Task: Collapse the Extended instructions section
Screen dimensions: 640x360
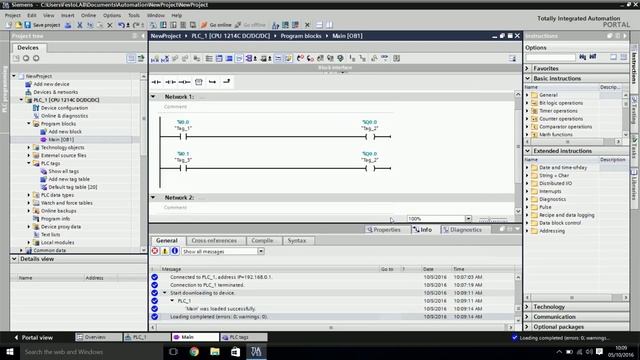Action: (527, 151)
